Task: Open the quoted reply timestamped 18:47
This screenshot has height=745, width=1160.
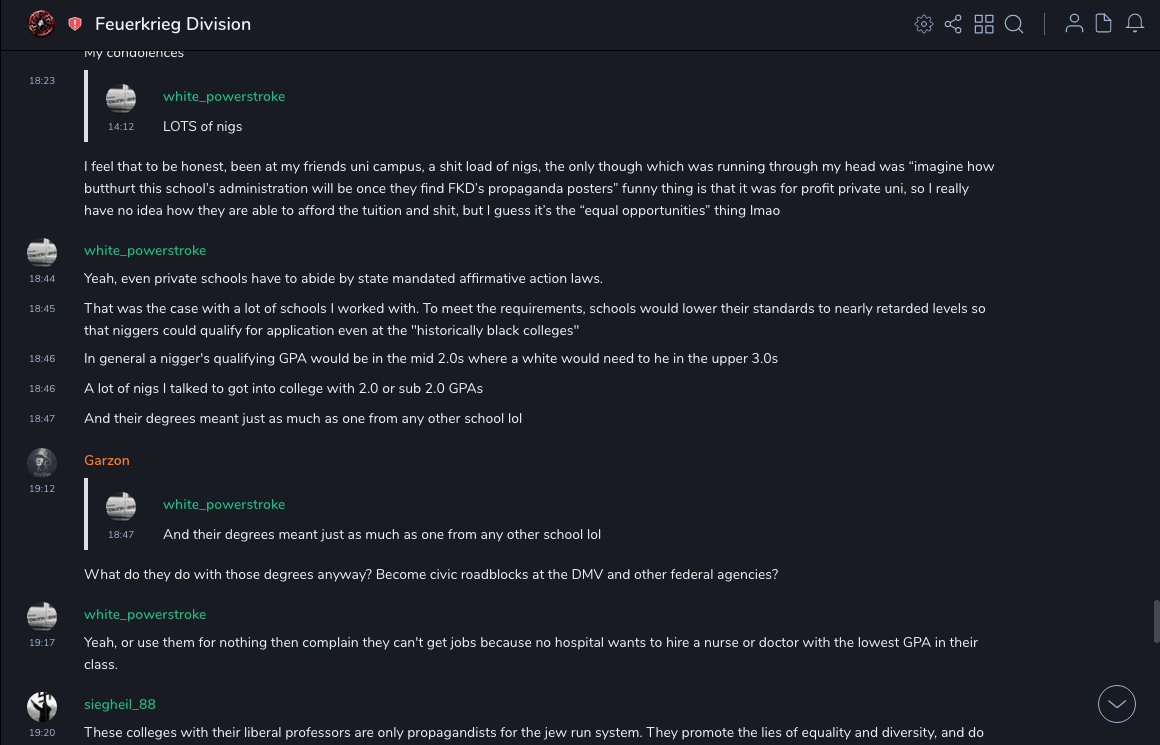Action: point(382,534)
